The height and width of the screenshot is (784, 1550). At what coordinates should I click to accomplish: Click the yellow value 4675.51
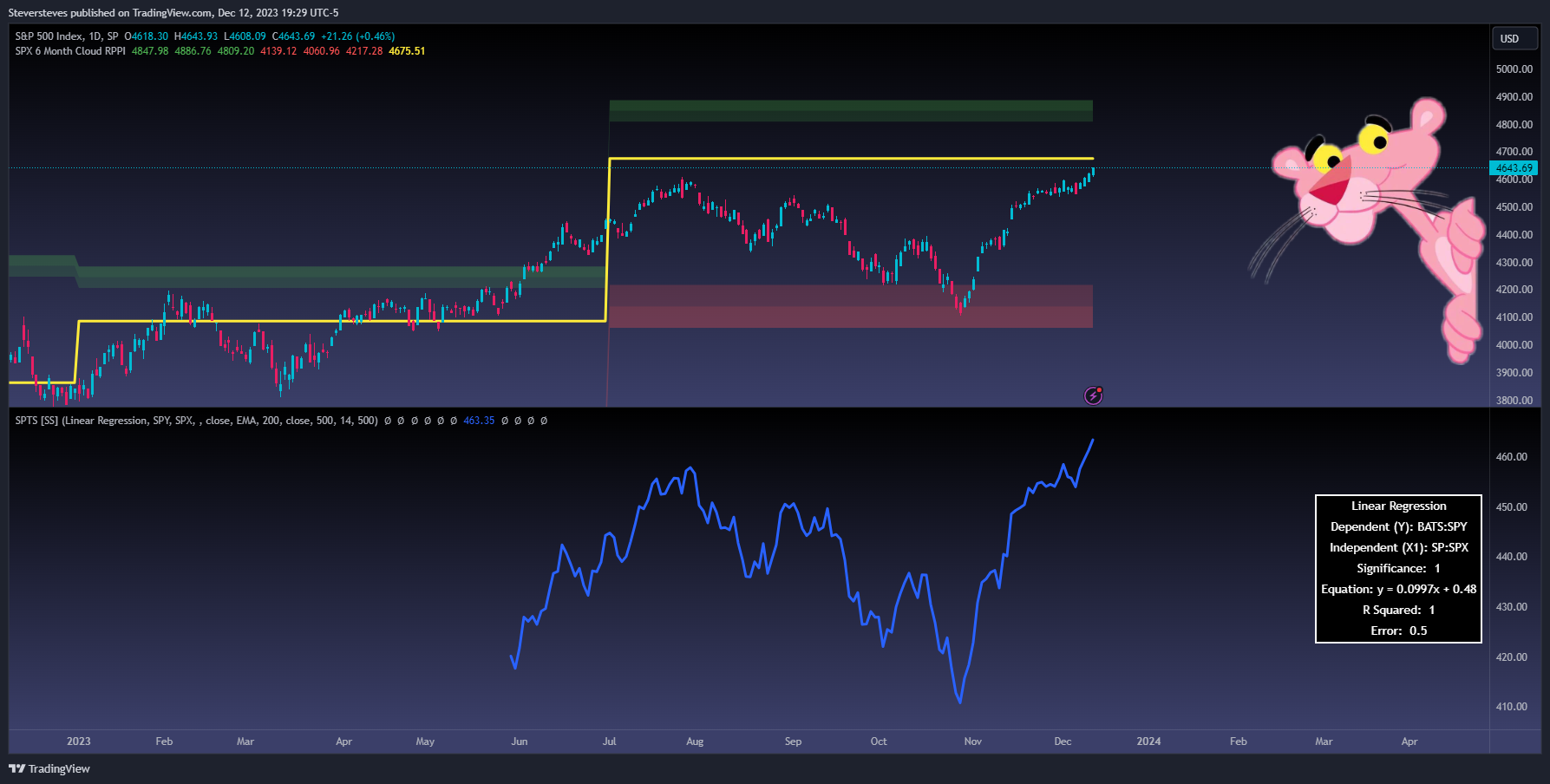[407, 51]
